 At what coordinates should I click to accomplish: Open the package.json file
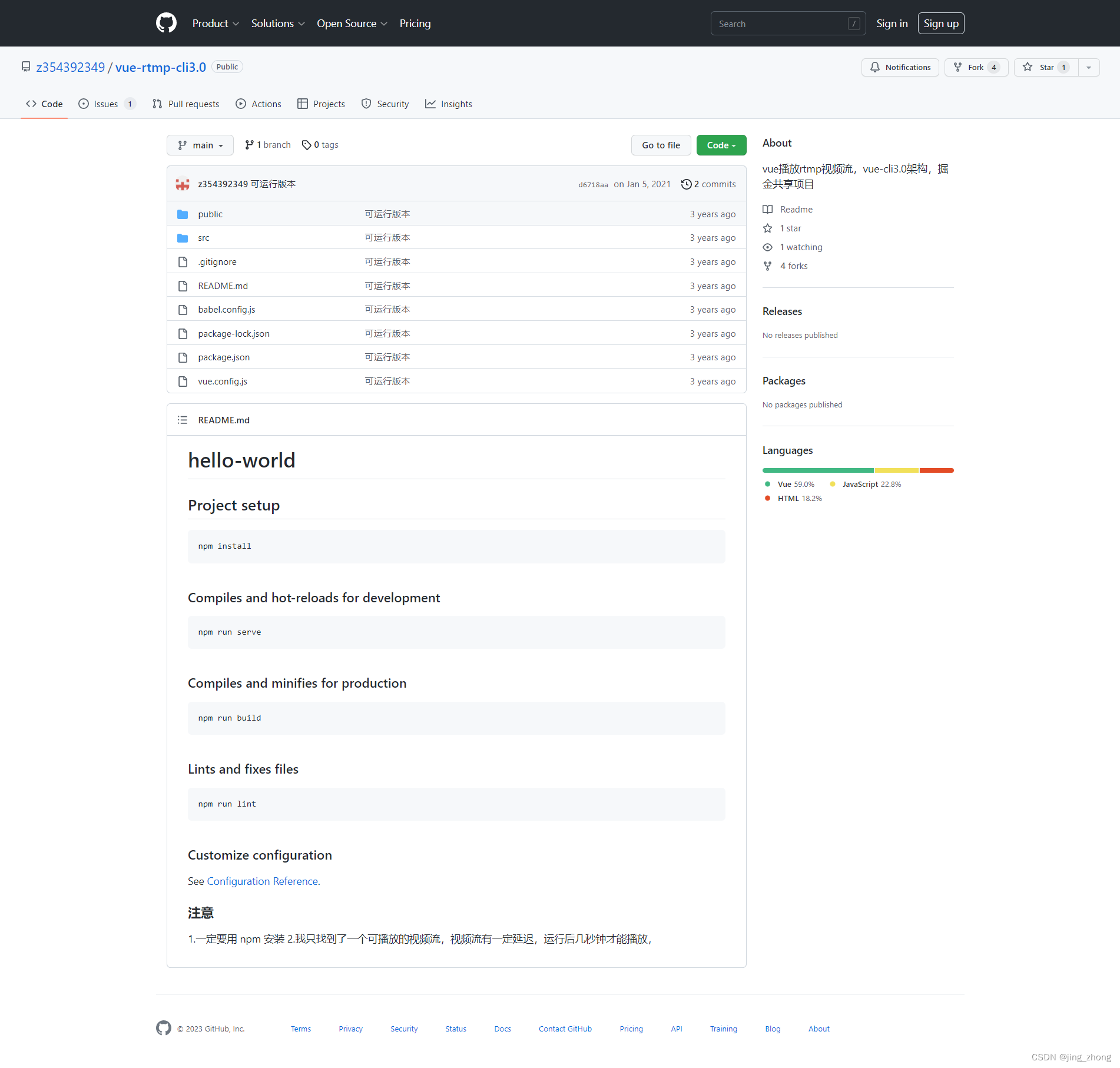tap(224, 357)
